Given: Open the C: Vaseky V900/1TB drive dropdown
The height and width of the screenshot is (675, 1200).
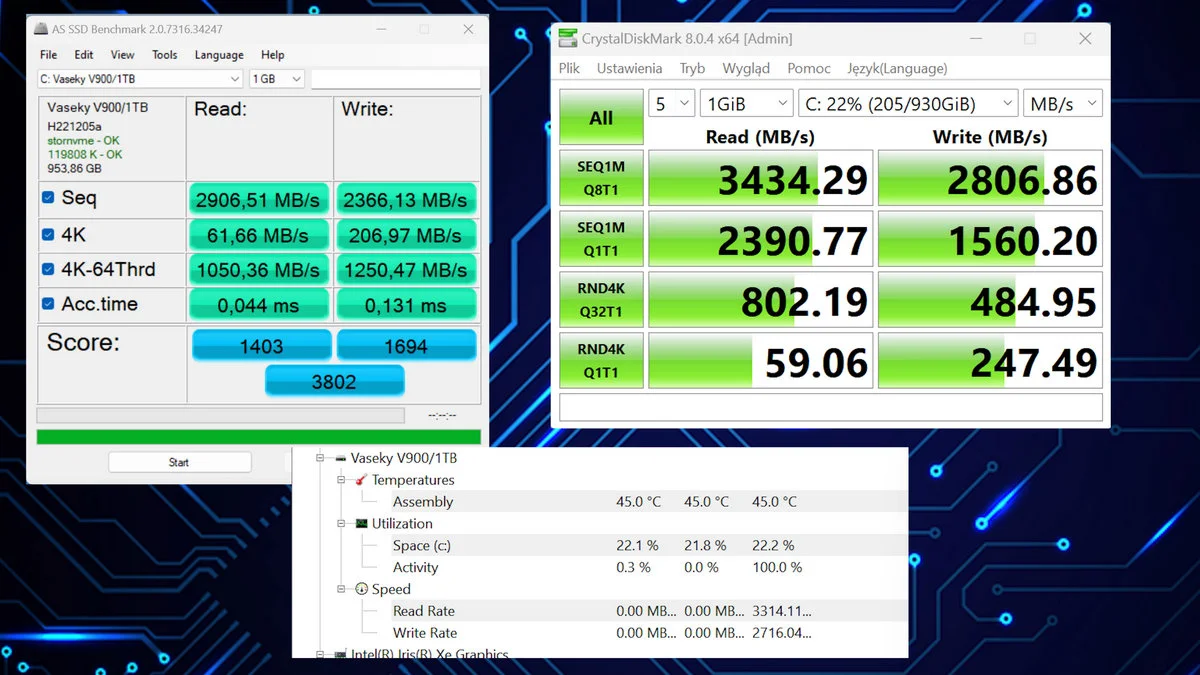Looking at the screenshot, I should (139, 79).
